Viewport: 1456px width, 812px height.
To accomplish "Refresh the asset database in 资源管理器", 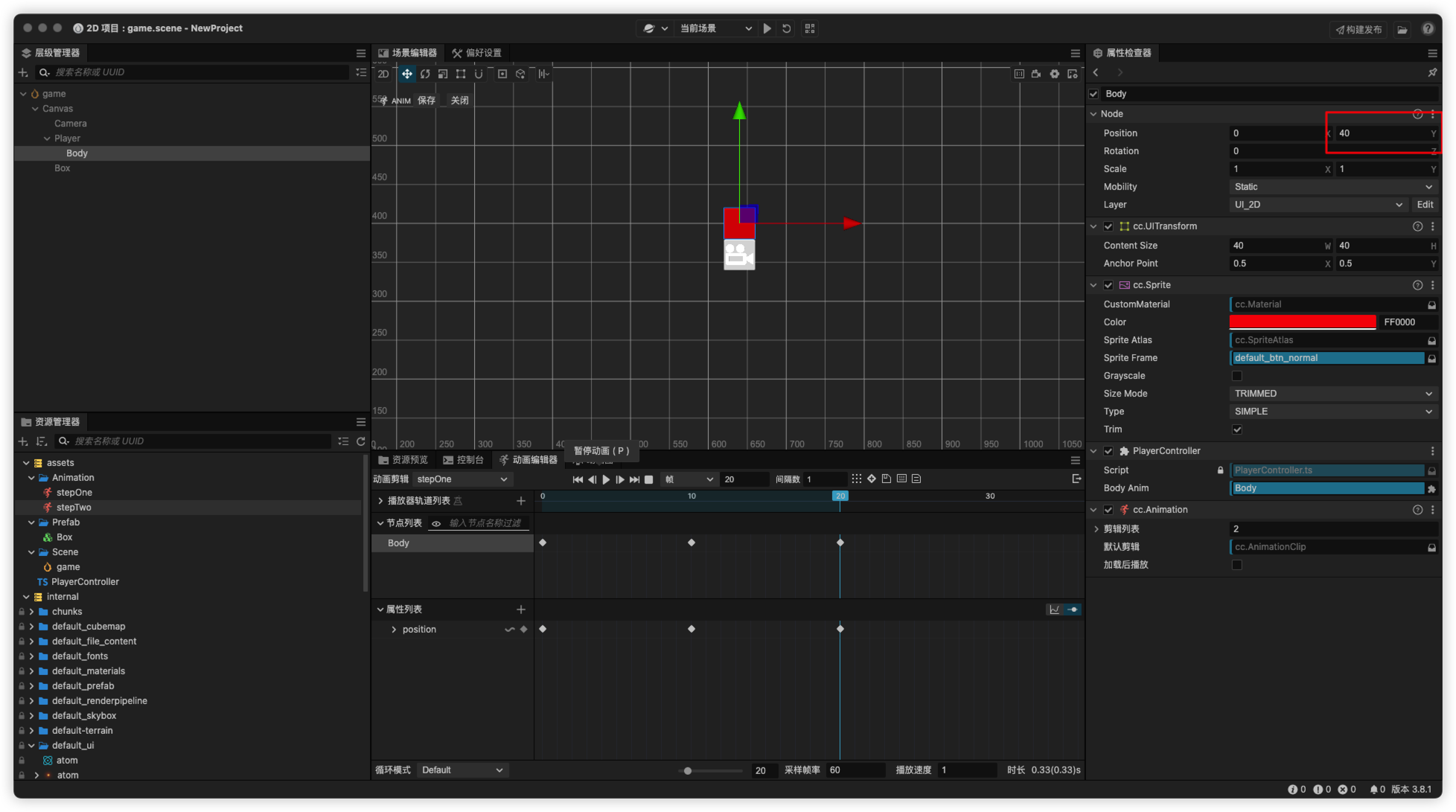I will [x=362, y=441].
